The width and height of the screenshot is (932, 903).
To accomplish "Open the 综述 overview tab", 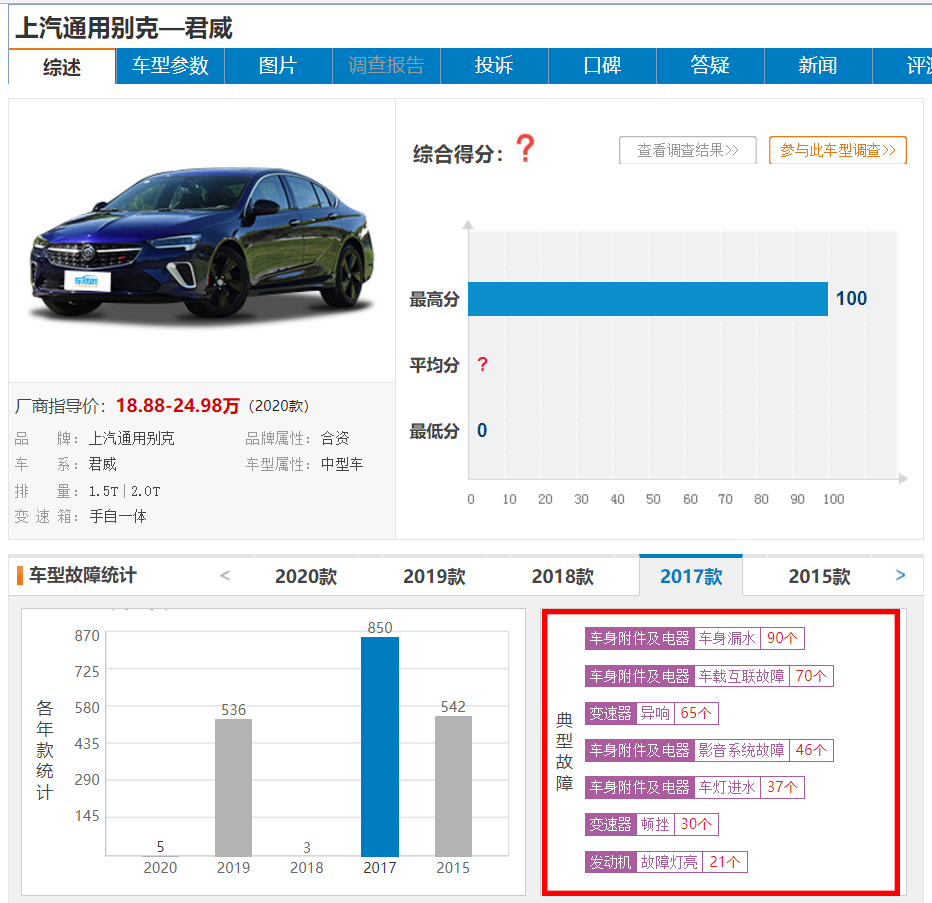I will [62, 67].
